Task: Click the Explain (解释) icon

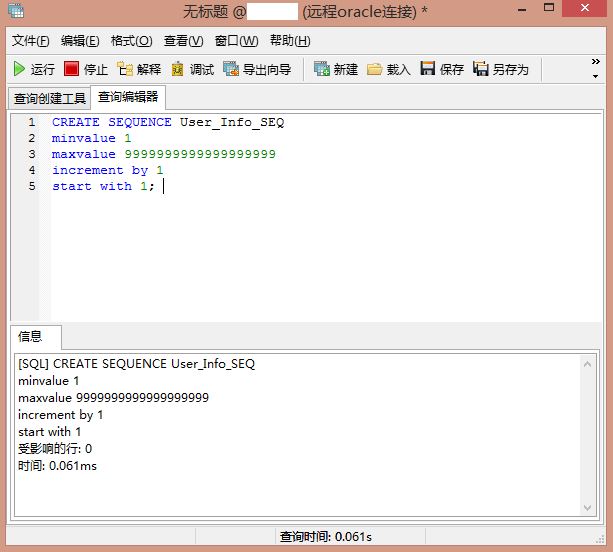Action: click(x=125, y=69)
